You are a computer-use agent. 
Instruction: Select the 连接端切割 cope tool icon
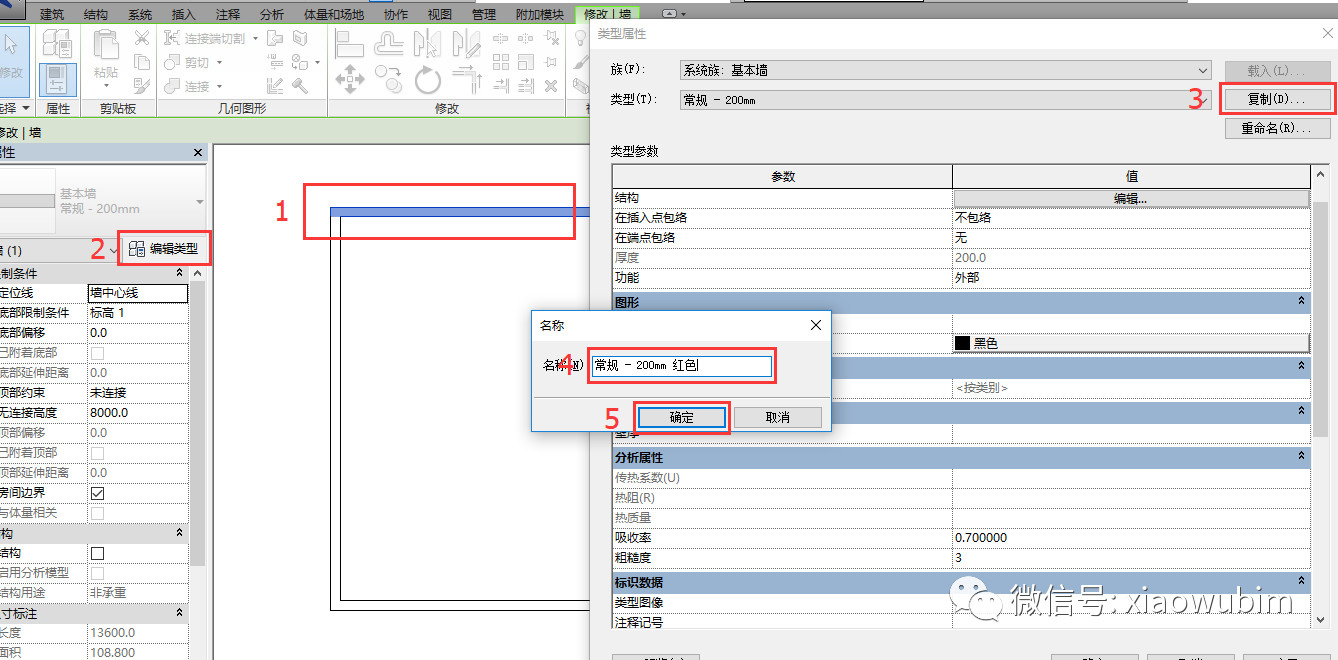pos(171,38)
